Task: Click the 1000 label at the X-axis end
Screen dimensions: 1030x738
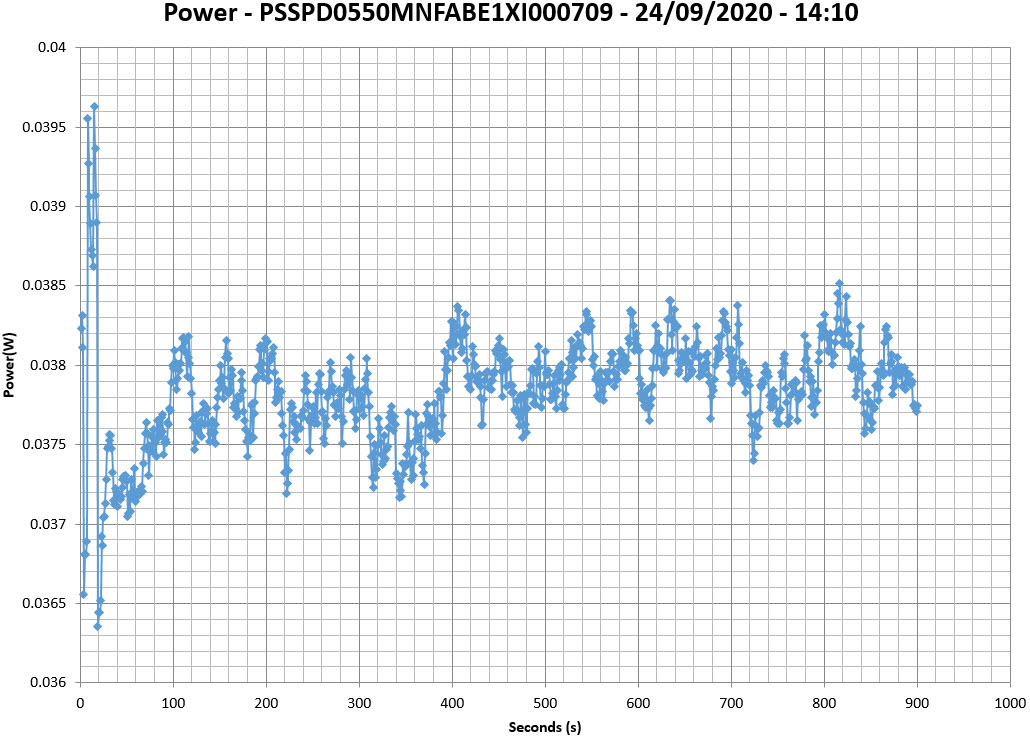Action: point(1008,702)
